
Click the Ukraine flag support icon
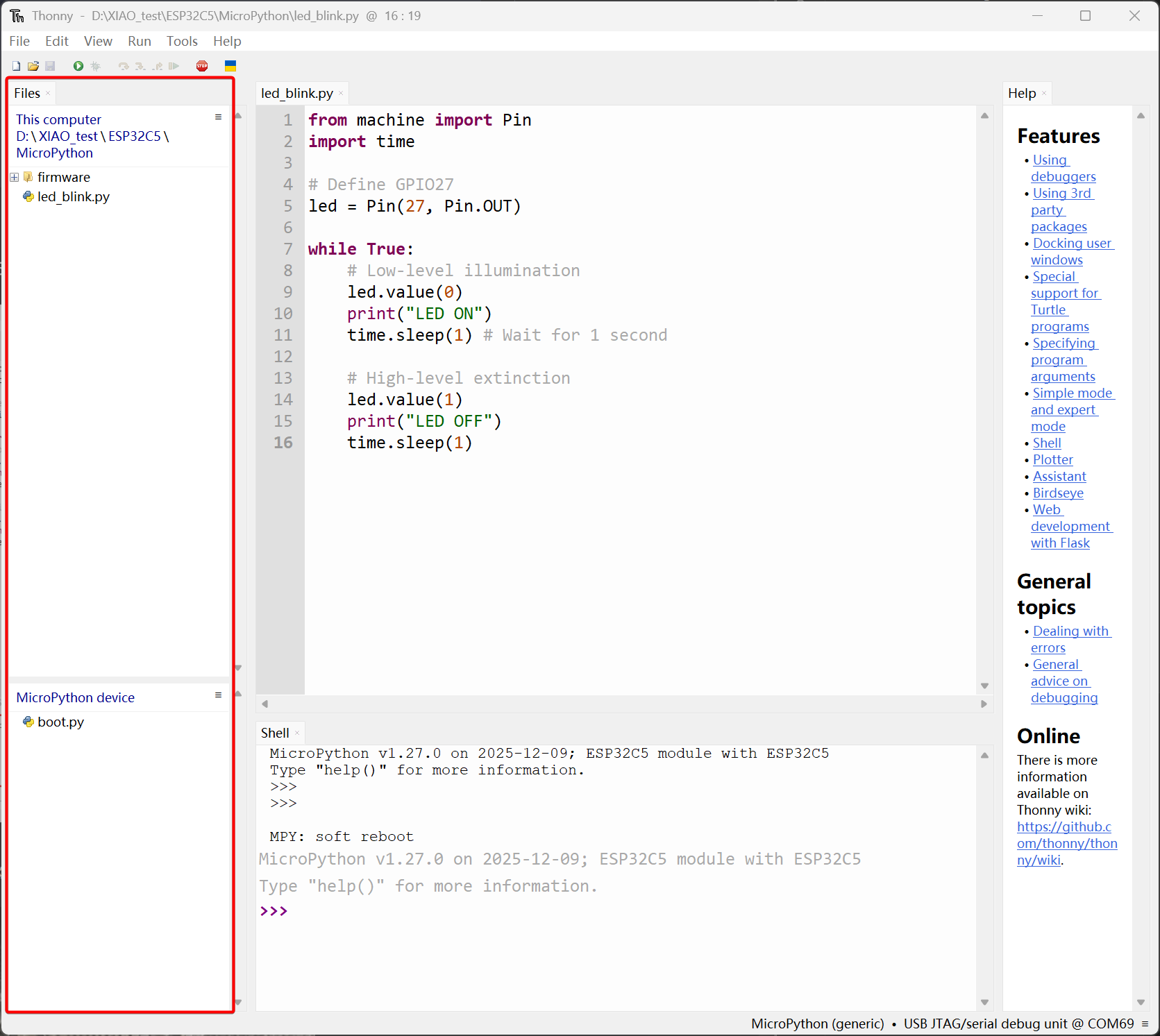coord(230,66)
